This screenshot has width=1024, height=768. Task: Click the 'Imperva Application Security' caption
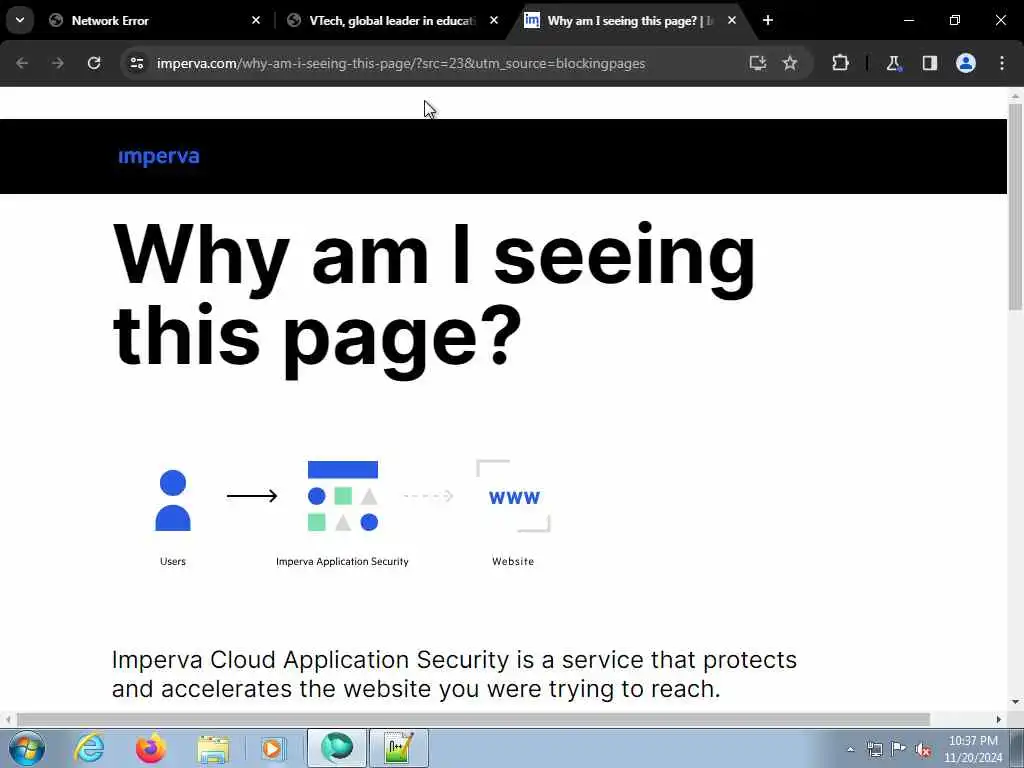[x=342, y=562]
